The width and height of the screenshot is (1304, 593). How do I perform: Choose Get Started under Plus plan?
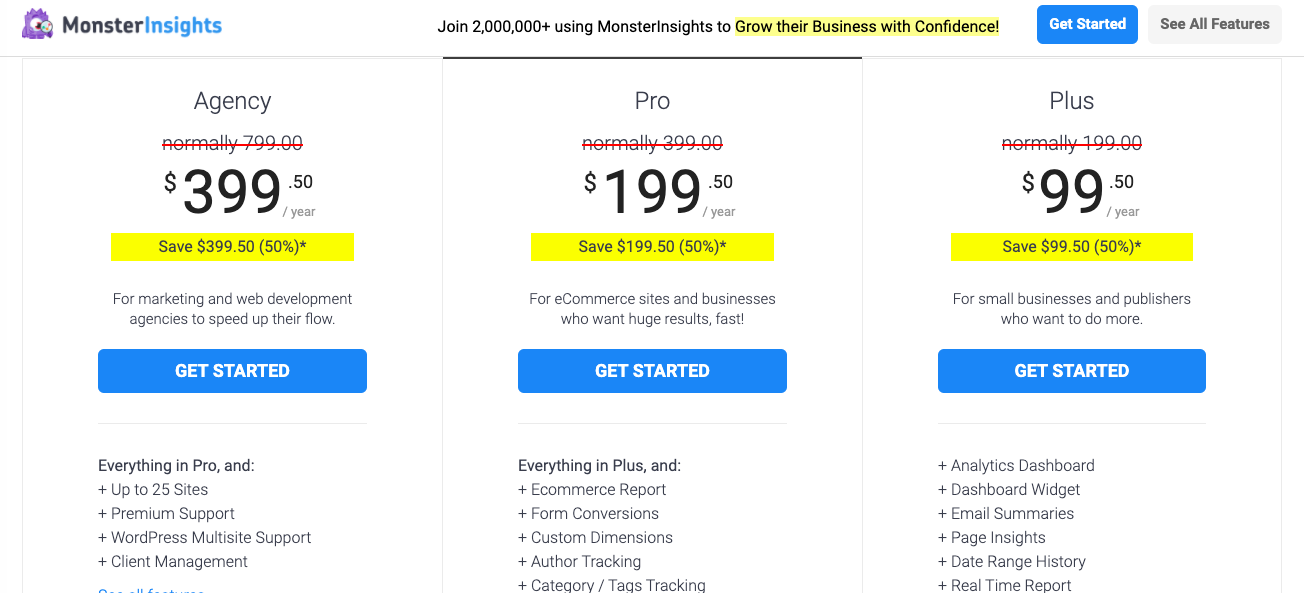(1072, 371)
